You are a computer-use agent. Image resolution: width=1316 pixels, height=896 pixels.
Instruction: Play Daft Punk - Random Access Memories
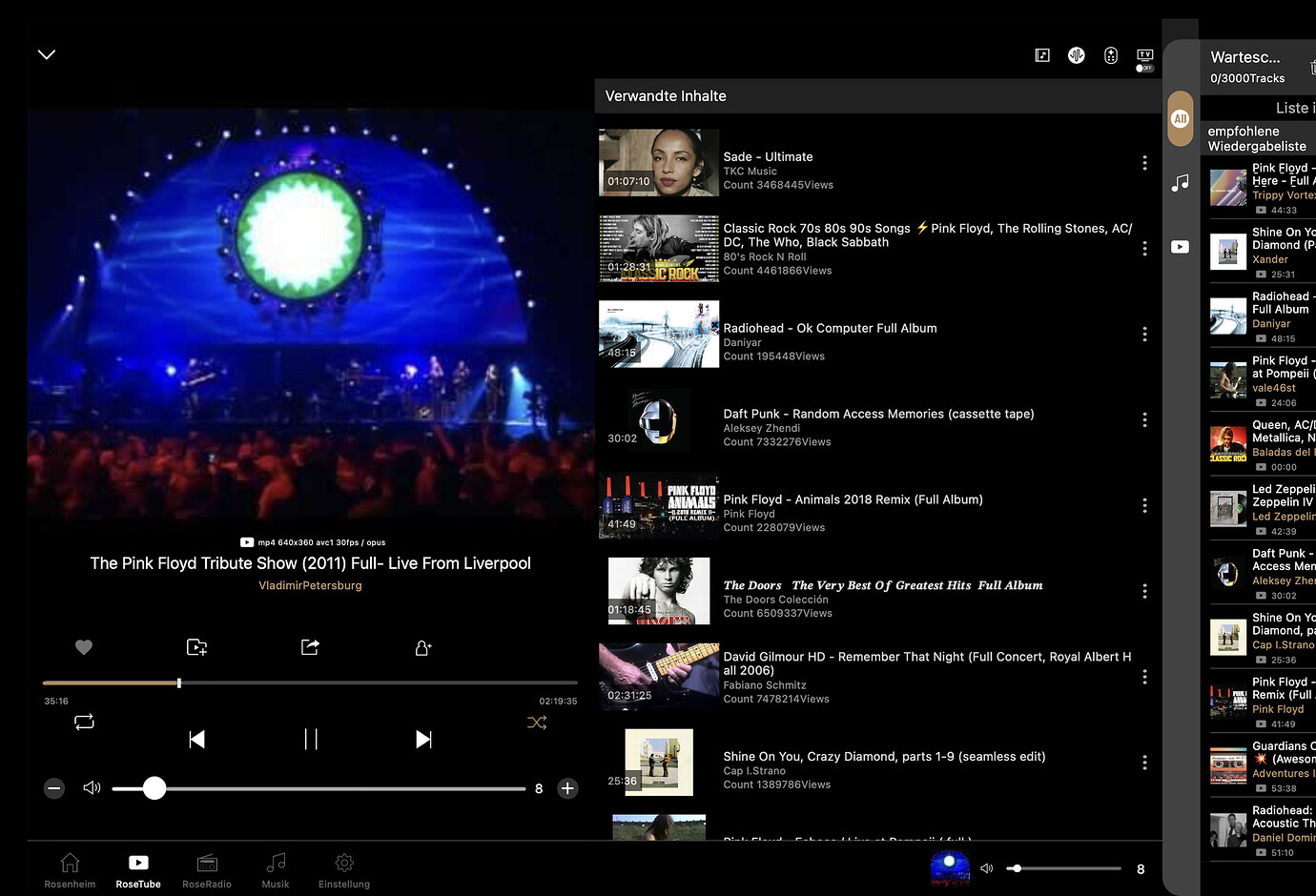coord(658,420)
